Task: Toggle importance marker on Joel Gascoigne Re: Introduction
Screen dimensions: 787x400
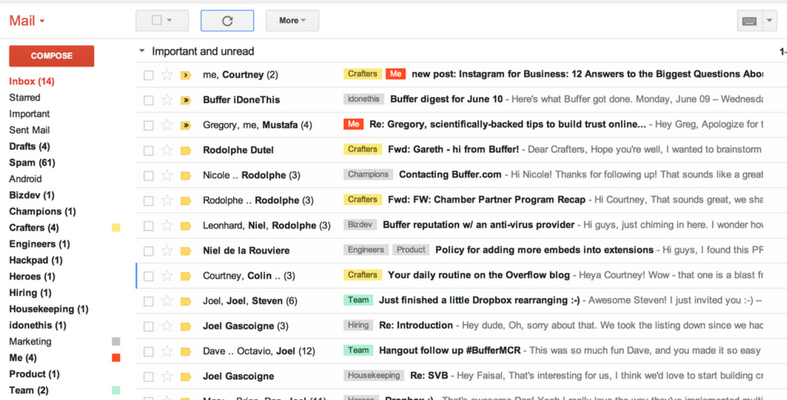Action: 186,326
